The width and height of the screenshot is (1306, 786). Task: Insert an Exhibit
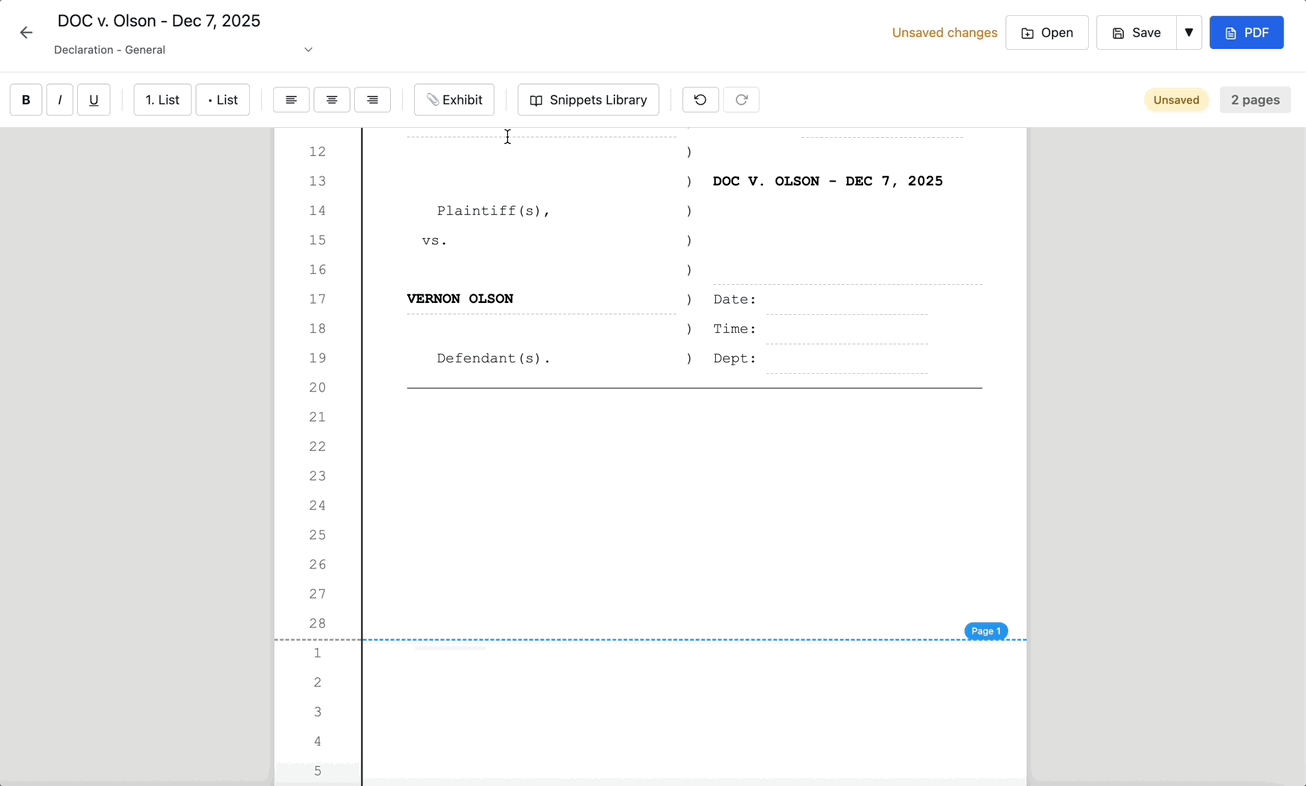point(454,99)
